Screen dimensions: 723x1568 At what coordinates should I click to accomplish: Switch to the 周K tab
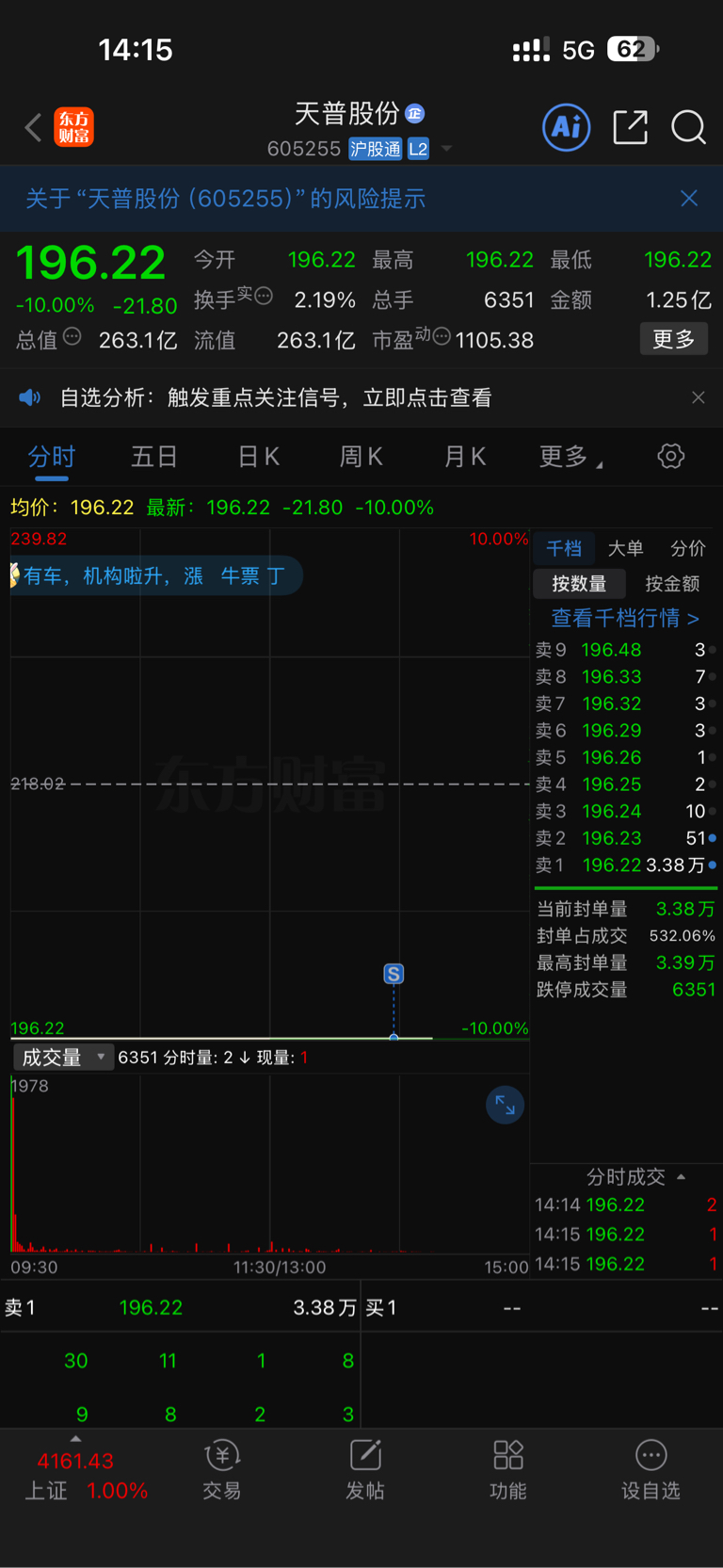point(361,457)
